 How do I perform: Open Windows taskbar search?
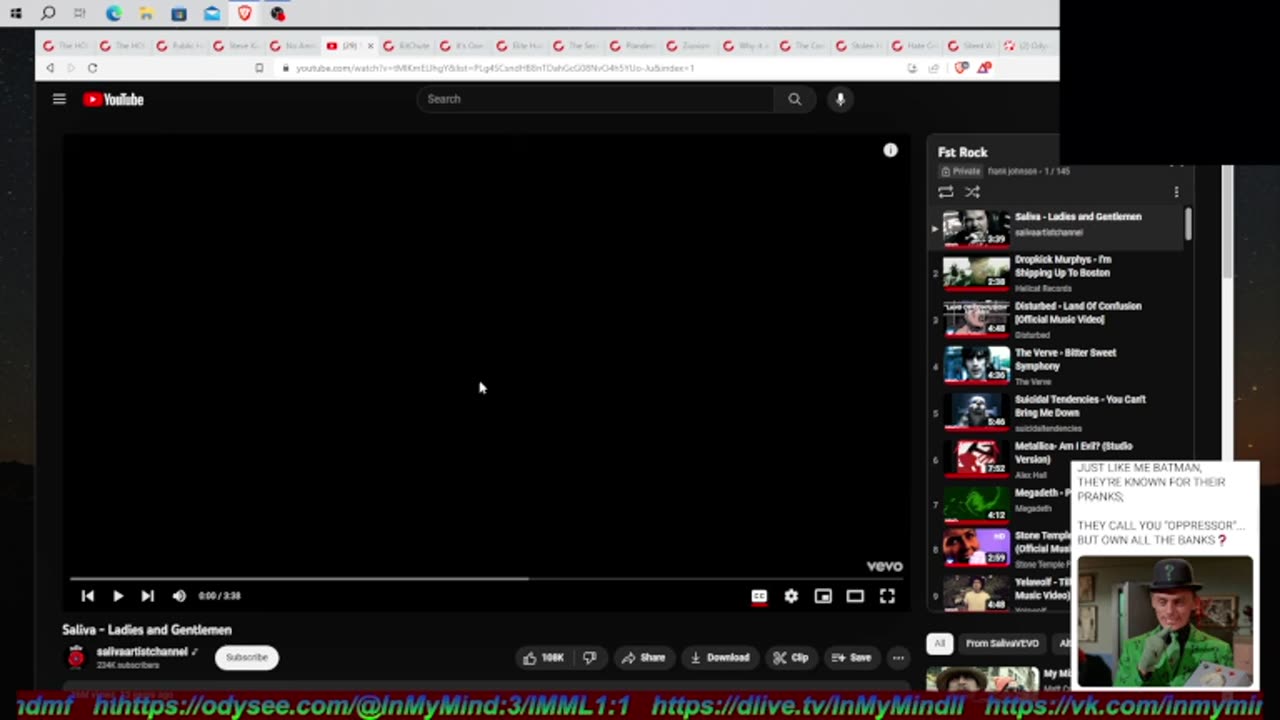48,14
